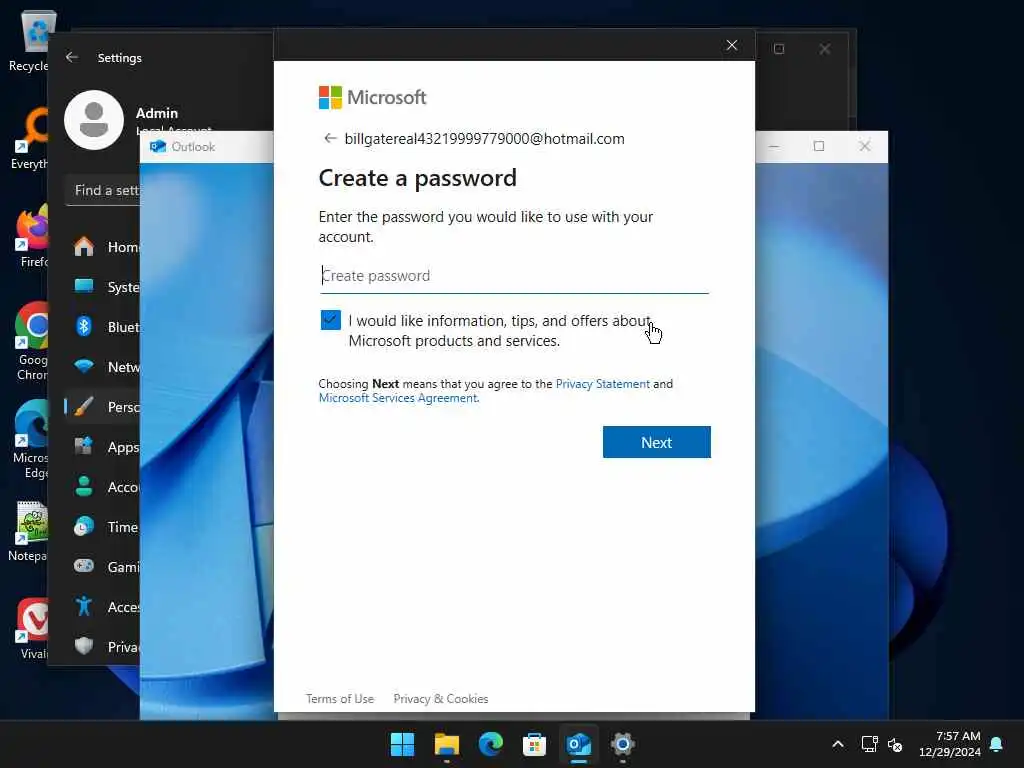Viewport: 1024px width, 768px height.
Task: Click Settings gear in taskbar
Action: (x=622, y=744)
